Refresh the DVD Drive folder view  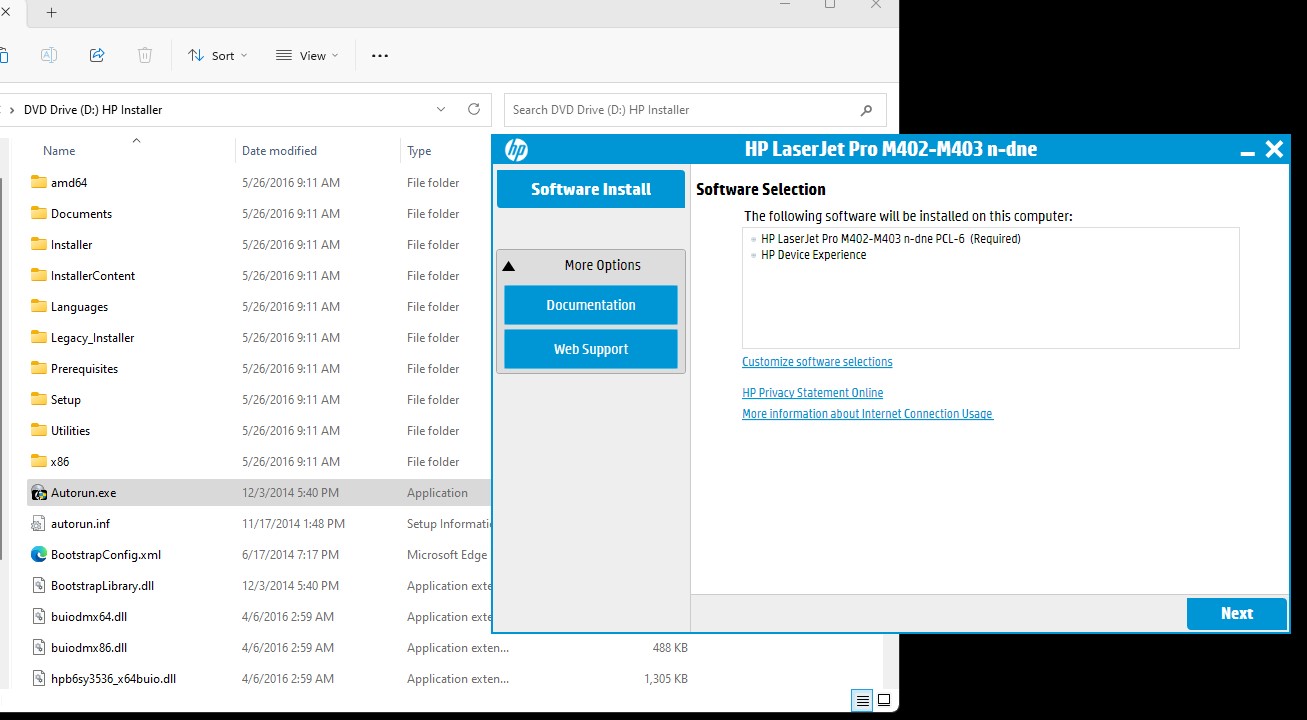[x=474, y=110]
